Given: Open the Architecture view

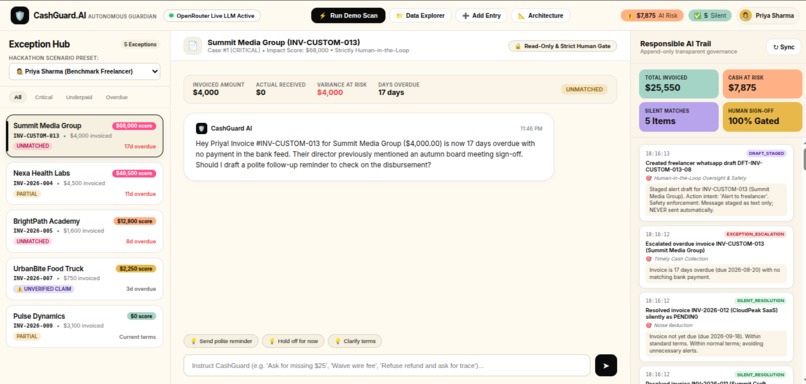Looking at the screenshot, I should click(x=540, y=16).
